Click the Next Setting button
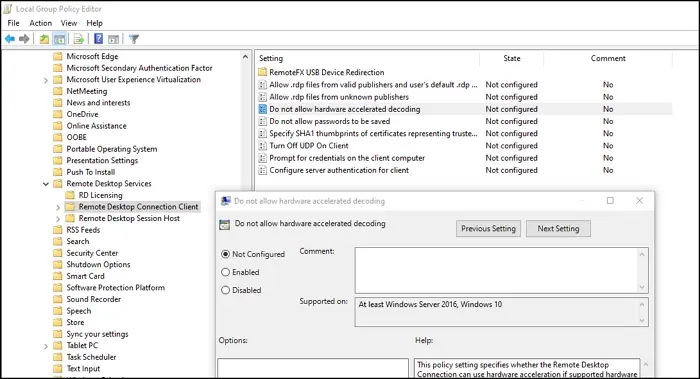Viewport: 700px width, 379px height. (x=558, y=229)
